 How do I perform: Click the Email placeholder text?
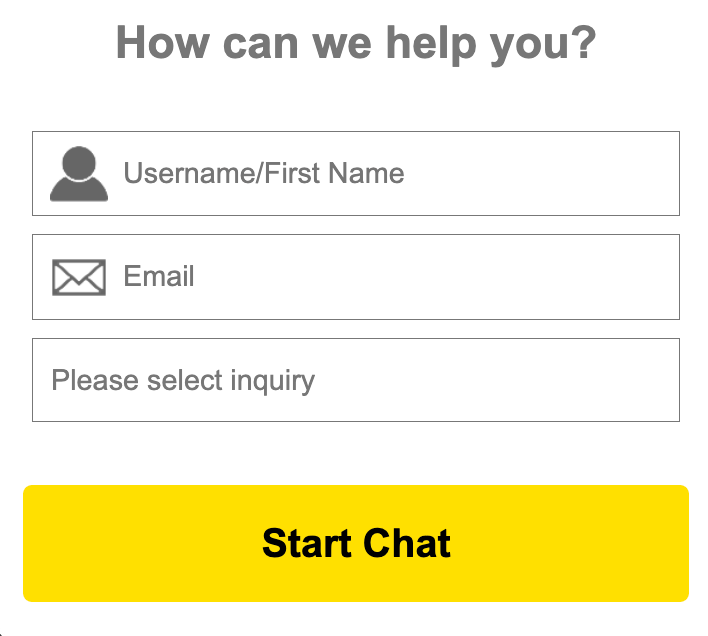[159, 277]
